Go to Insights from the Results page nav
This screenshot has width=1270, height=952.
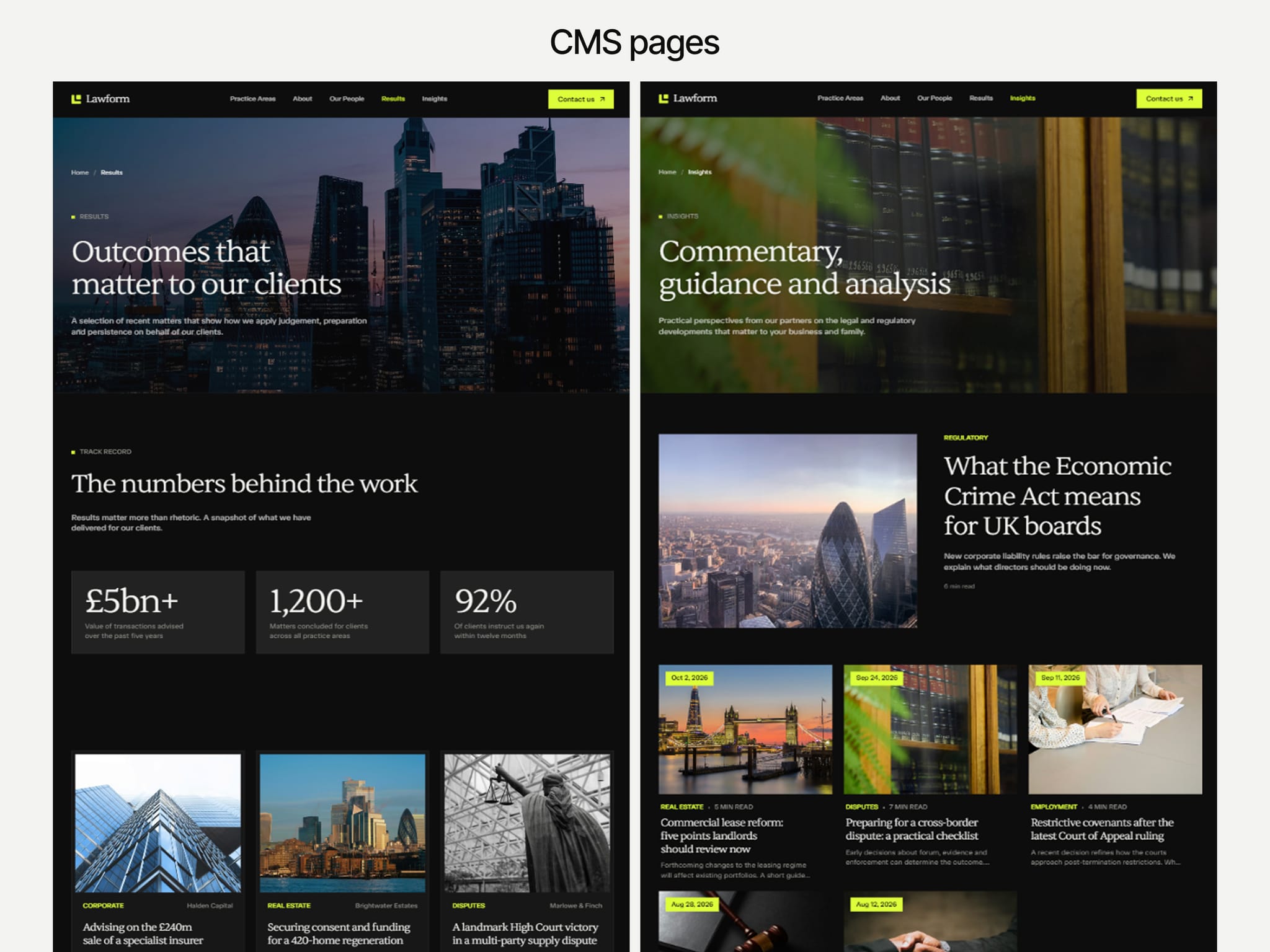click(x=435, y=99)
